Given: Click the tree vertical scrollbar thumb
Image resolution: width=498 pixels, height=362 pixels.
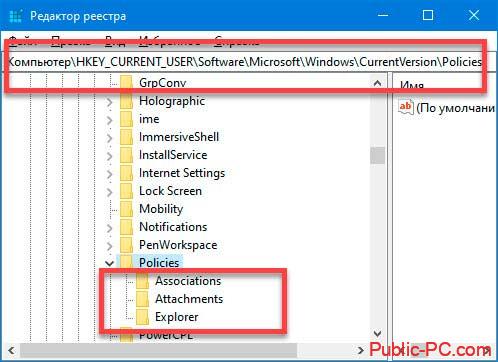Looking at the screenshot, I should (x=377, y=155).
